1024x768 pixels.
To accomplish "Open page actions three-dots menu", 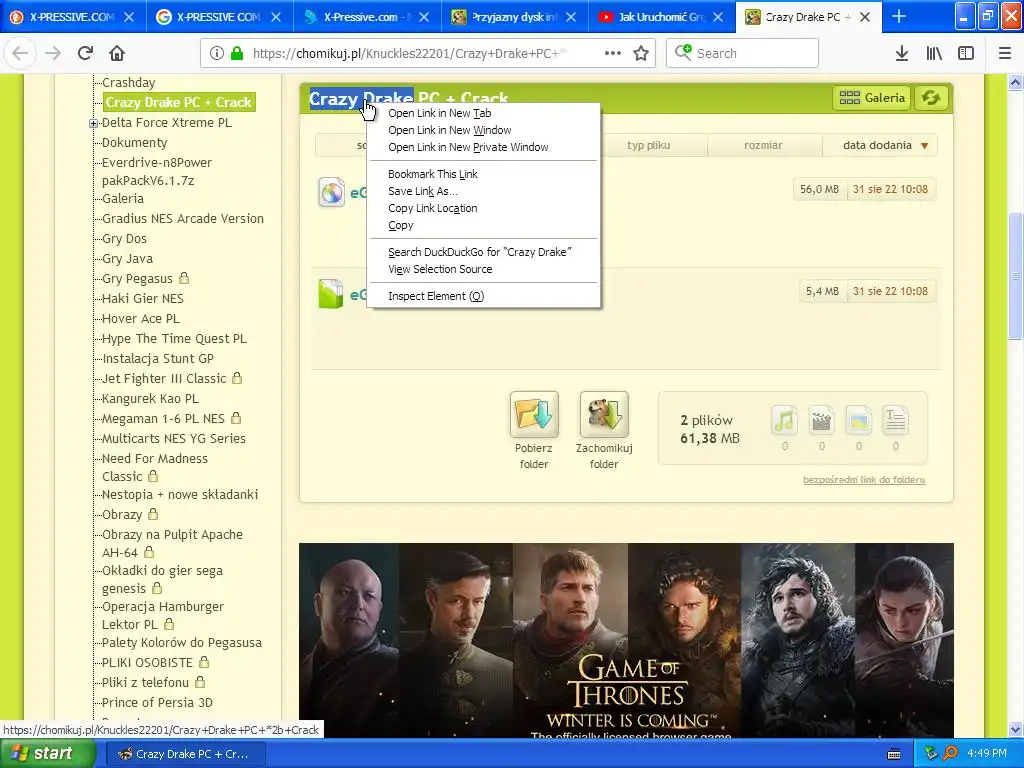I will (613, 54).
